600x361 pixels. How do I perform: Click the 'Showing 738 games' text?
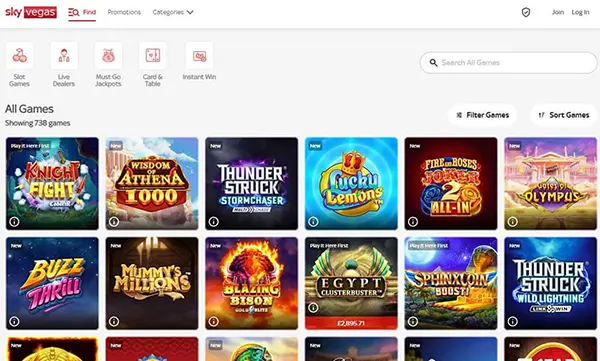pyautogui.click(x=38, y=123)
